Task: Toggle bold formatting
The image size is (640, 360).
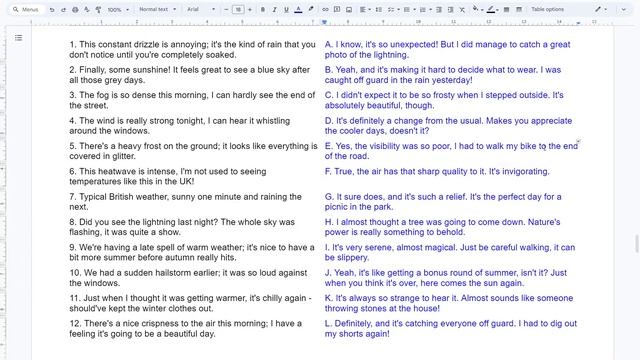Action: point(262,9)
